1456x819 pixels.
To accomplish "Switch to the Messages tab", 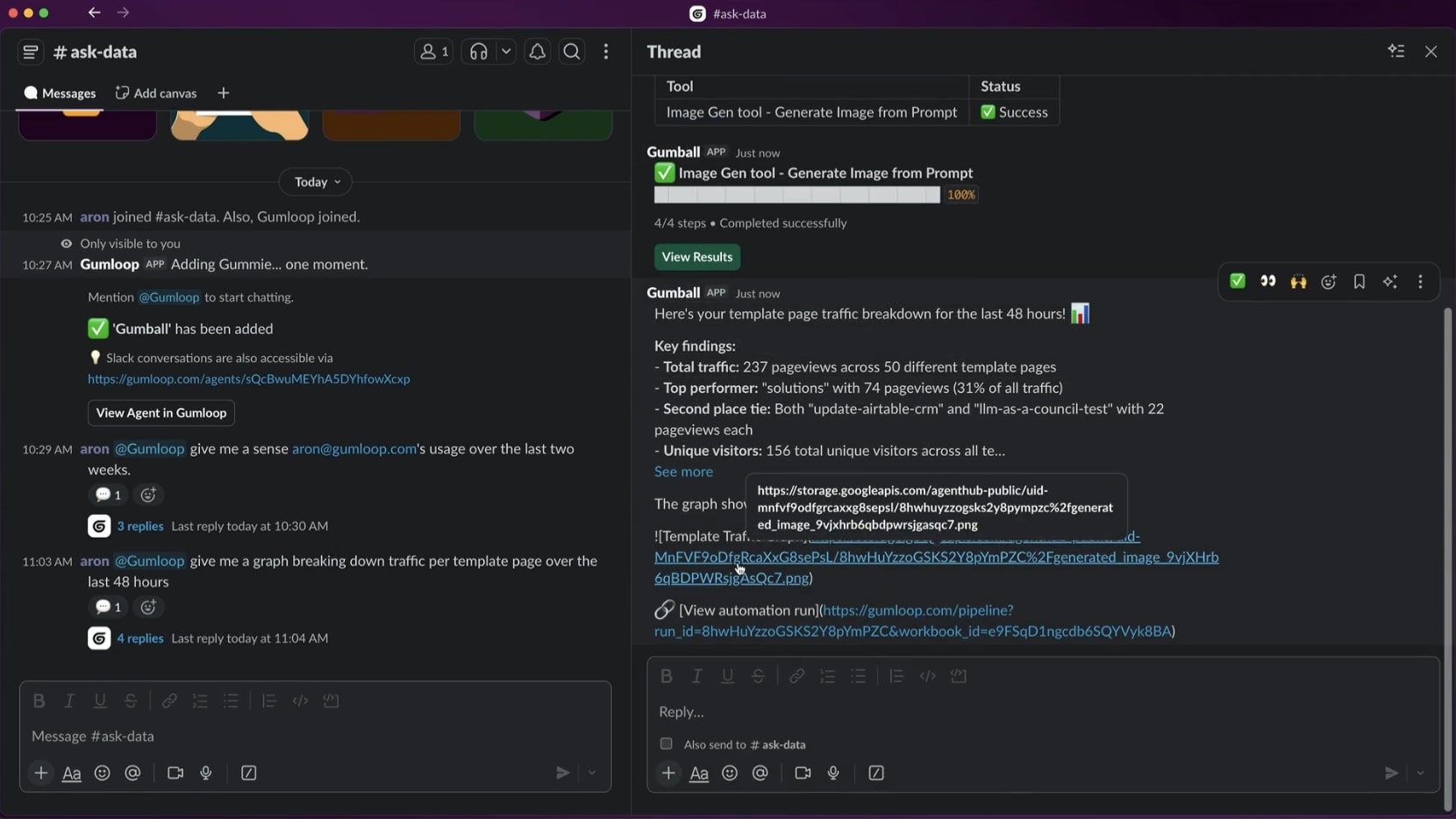I will pyautogui.click(x=60, y=93).
